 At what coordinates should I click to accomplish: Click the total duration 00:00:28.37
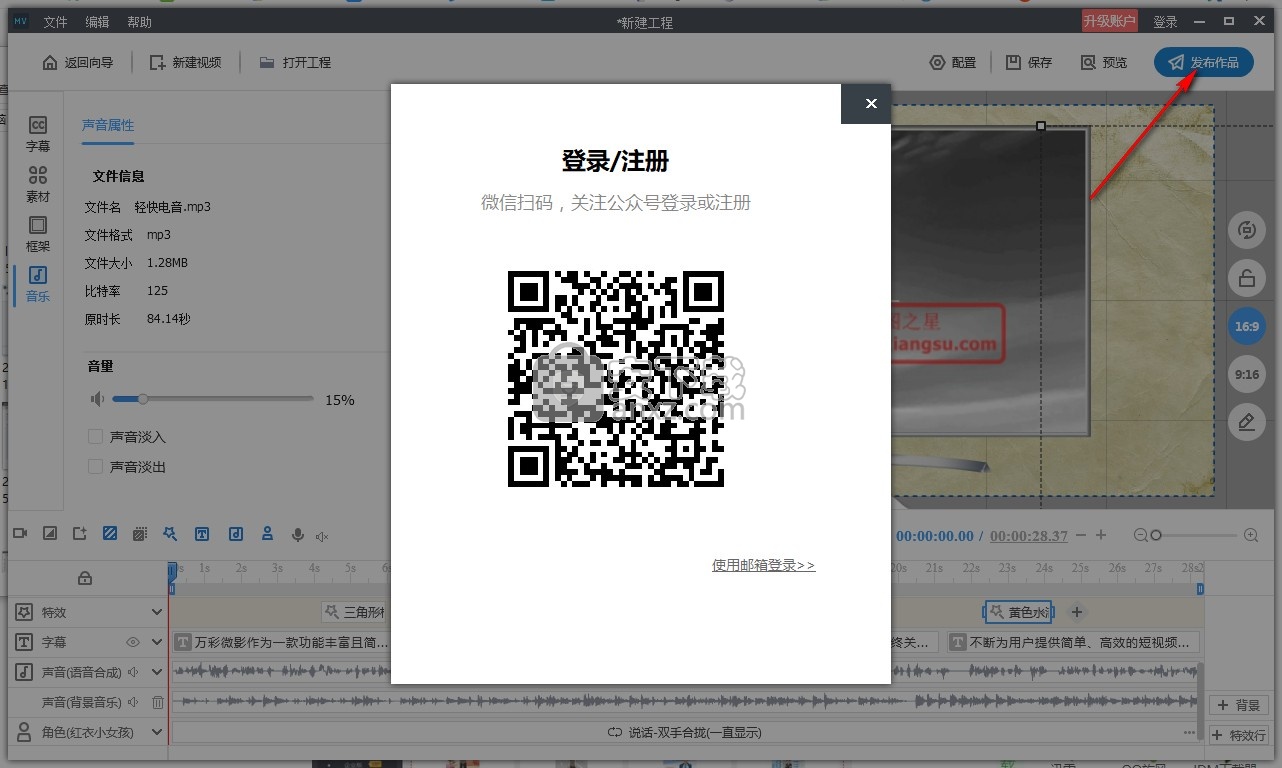(x=1029, y=536)
